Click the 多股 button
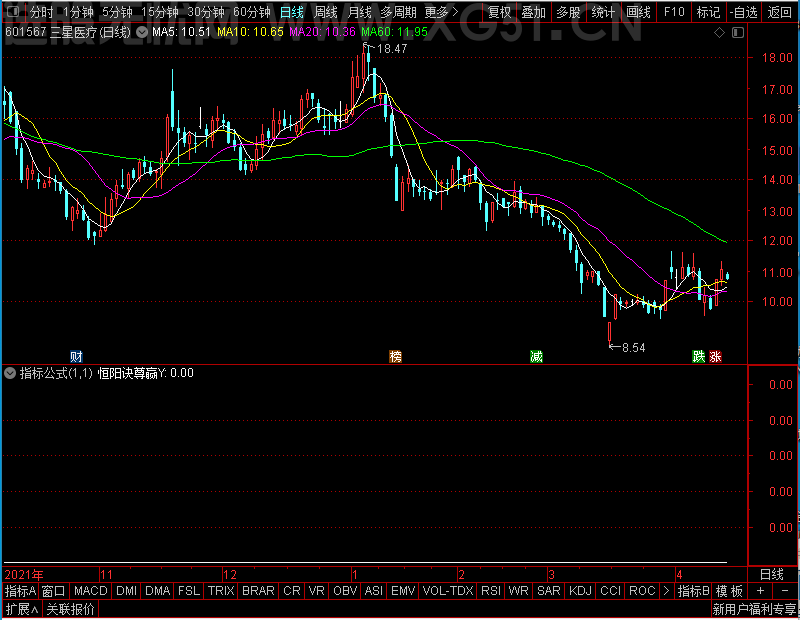Screen dimensions: 800x620 coord(568,12)
